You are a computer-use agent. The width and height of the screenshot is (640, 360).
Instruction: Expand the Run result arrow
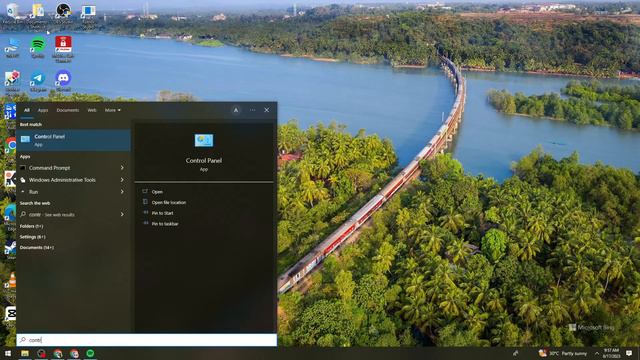coord(122,191)
